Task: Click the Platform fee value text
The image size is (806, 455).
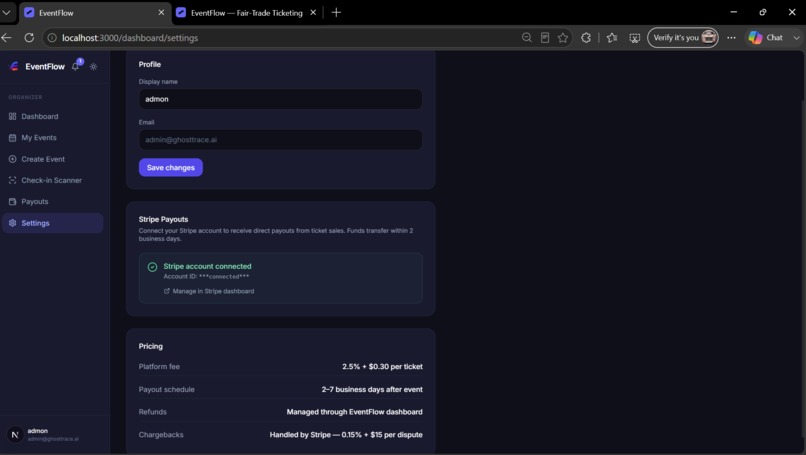Action: (382, 367)
